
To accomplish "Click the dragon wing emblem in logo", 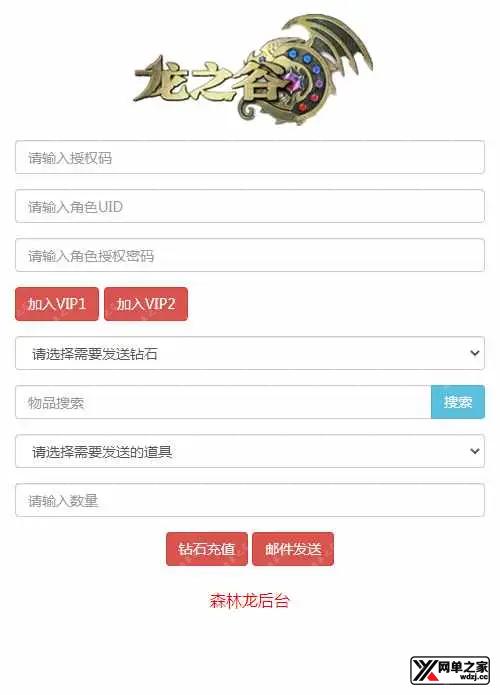I will [330, 44].
